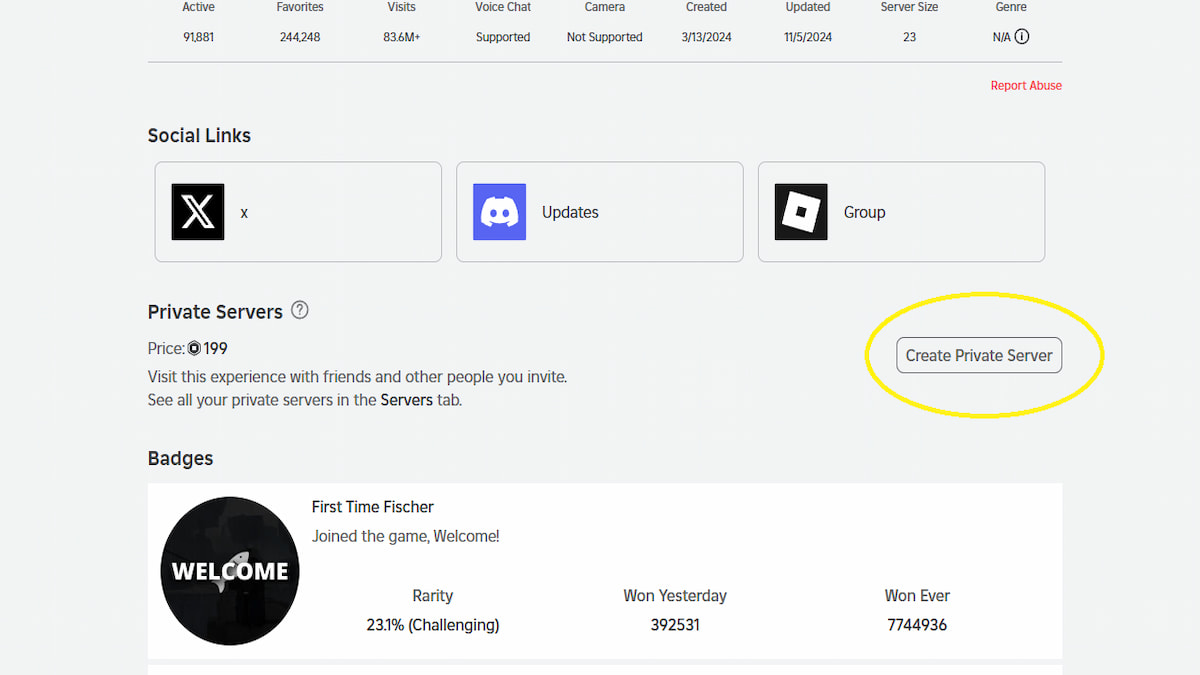Click the bold Servers word in description
This screenshot has height=675, width=1200.
(x=407, y=400)
